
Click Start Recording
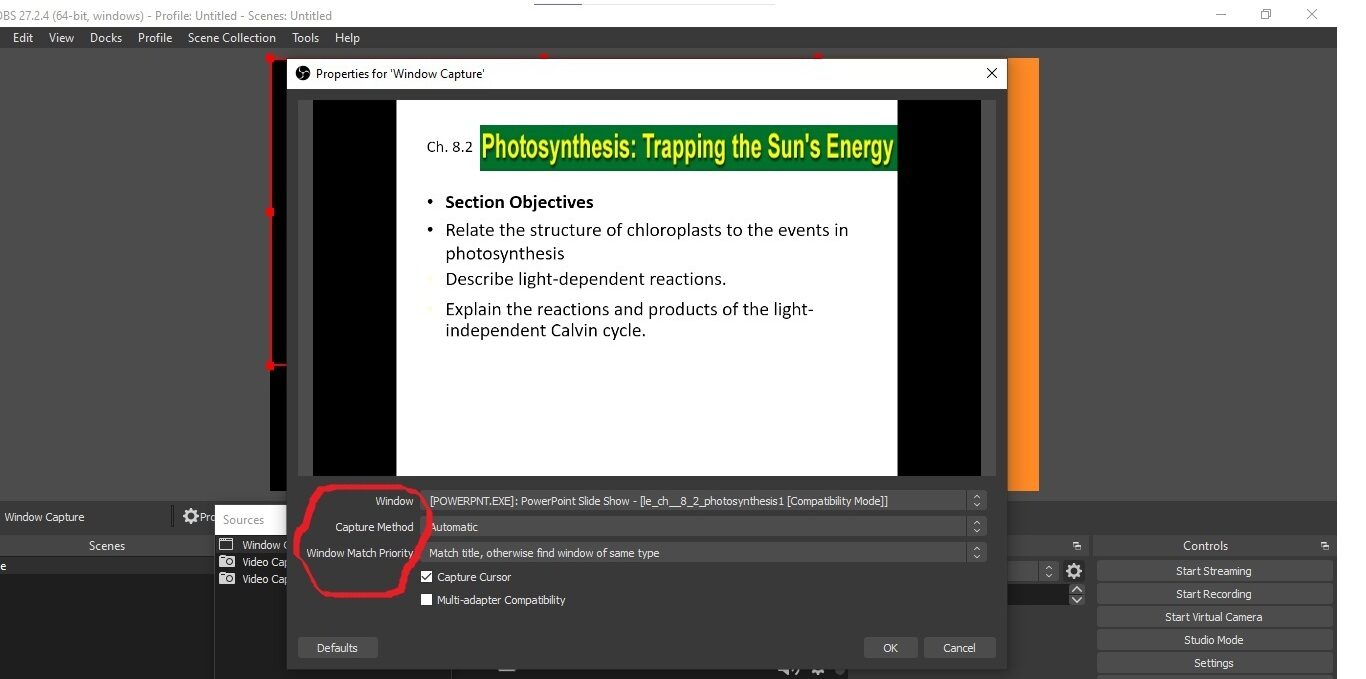click(x=1213, y=593)
